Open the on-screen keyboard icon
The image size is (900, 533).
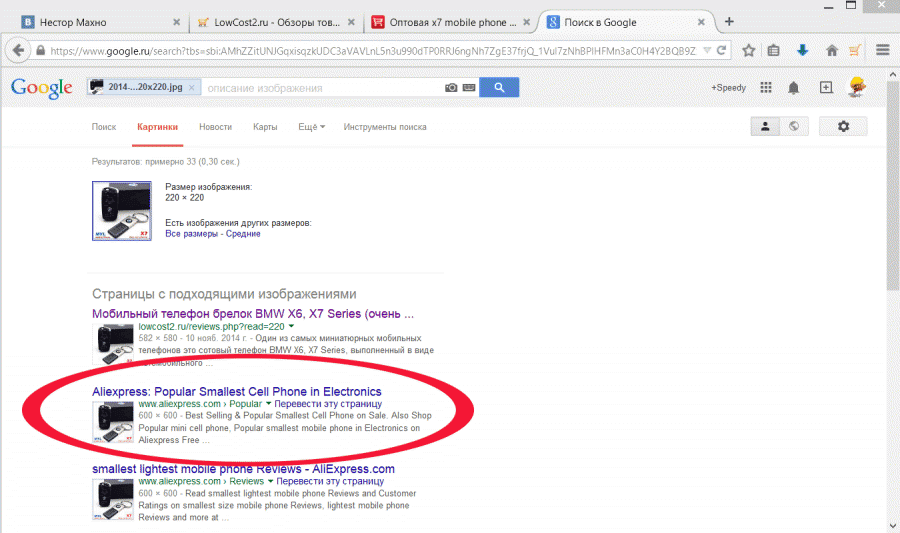click(x=469, y=88)
